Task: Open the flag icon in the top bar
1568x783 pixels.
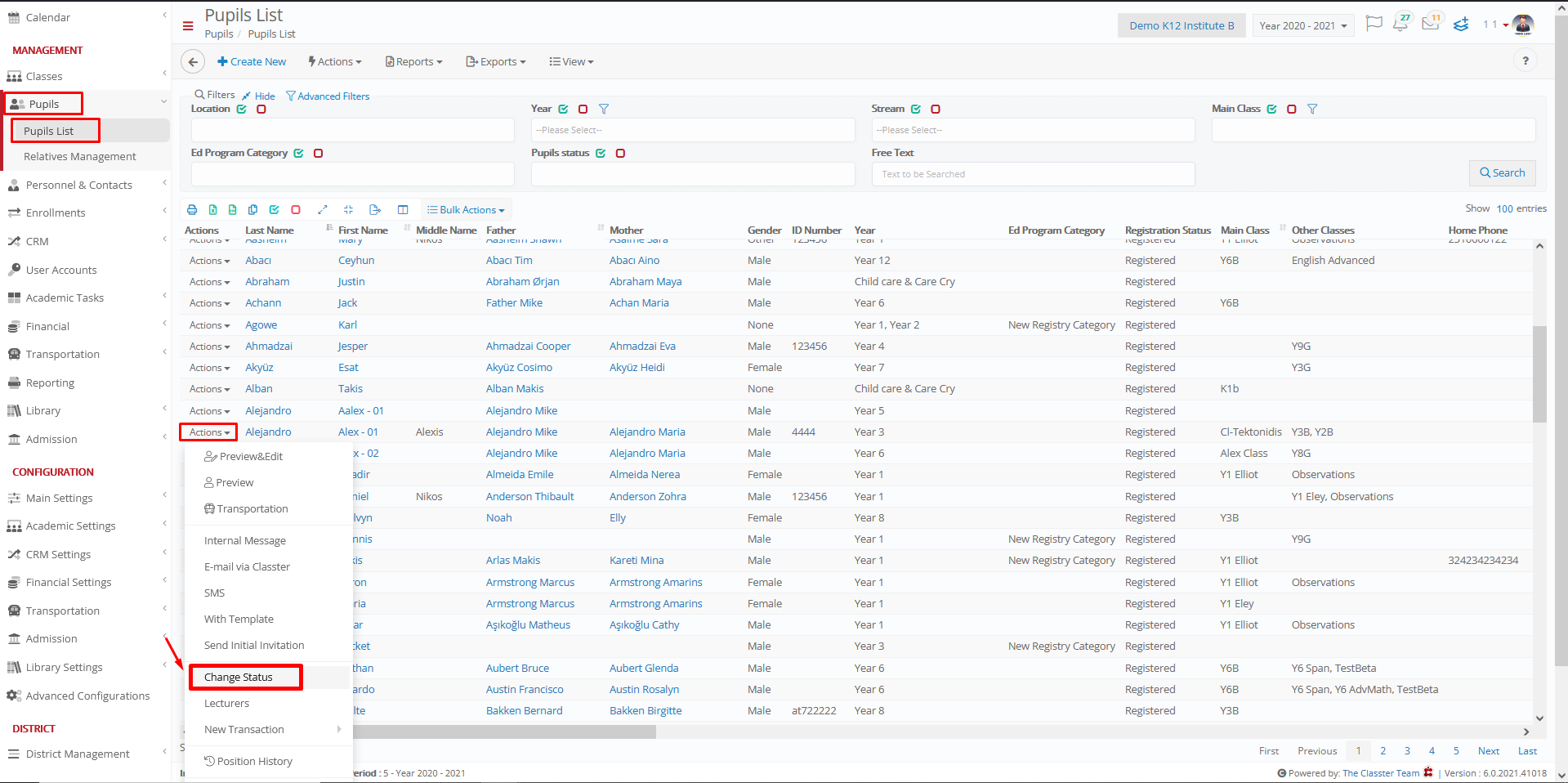Action: click(x=1374, y=24)
